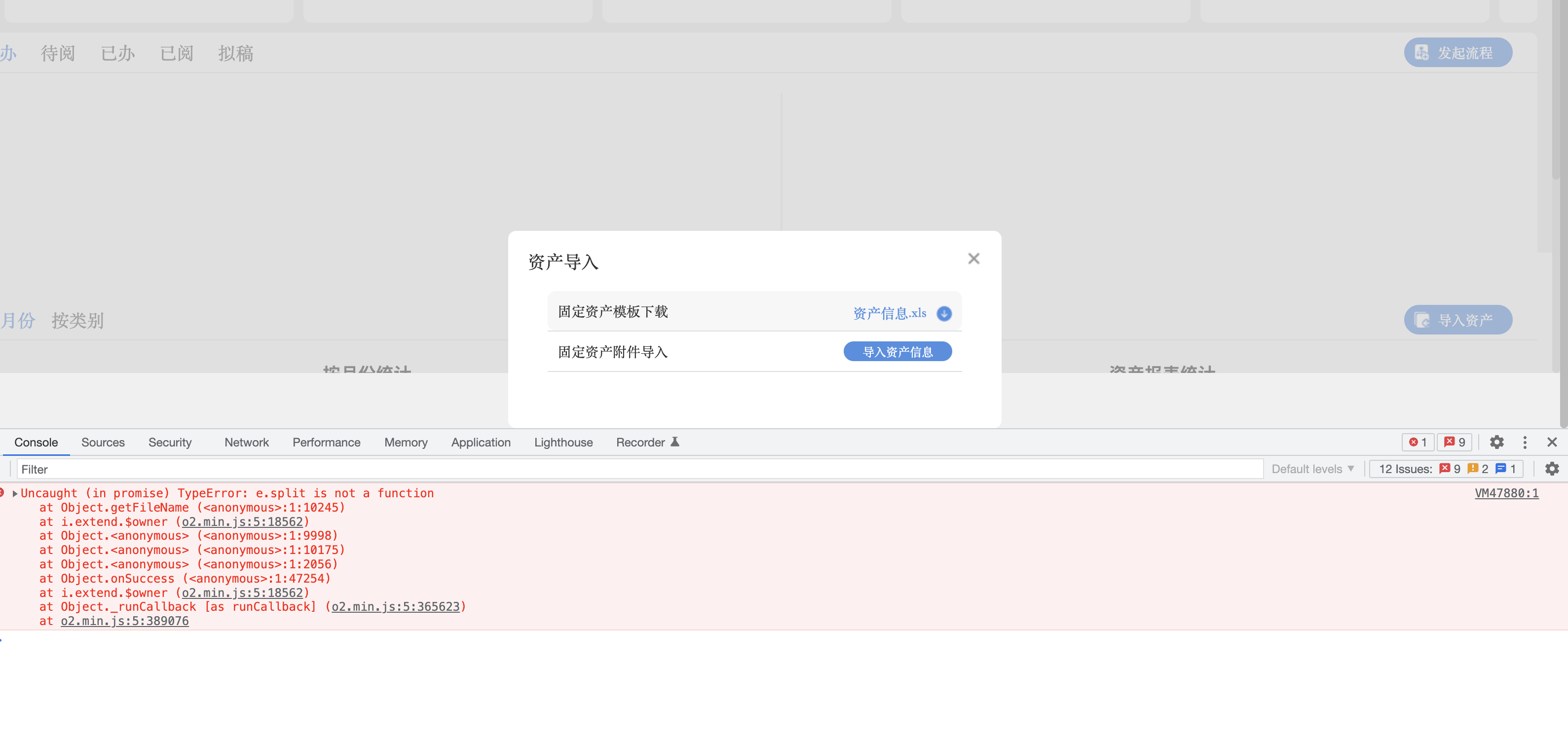Close the 资产导入 dialog with the X

[x=973, y=259]
